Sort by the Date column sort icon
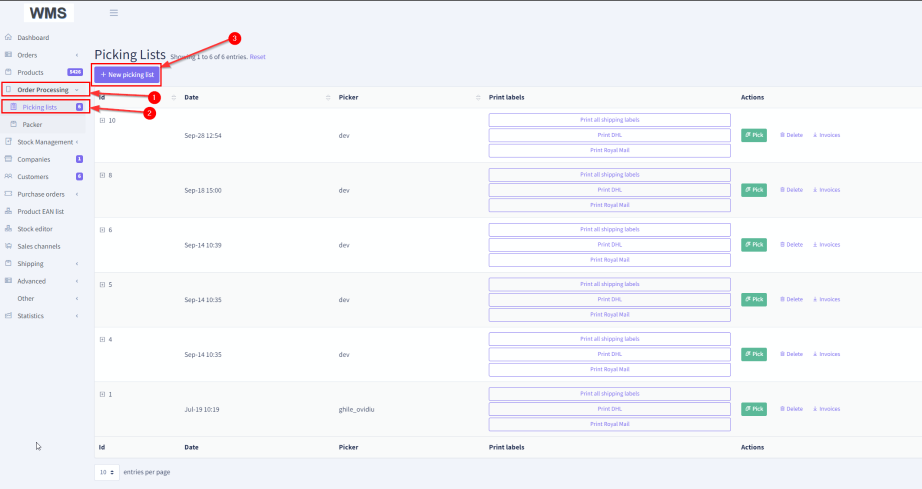The image size is (922, 489). pyautogui.click(x=328, y=97)
